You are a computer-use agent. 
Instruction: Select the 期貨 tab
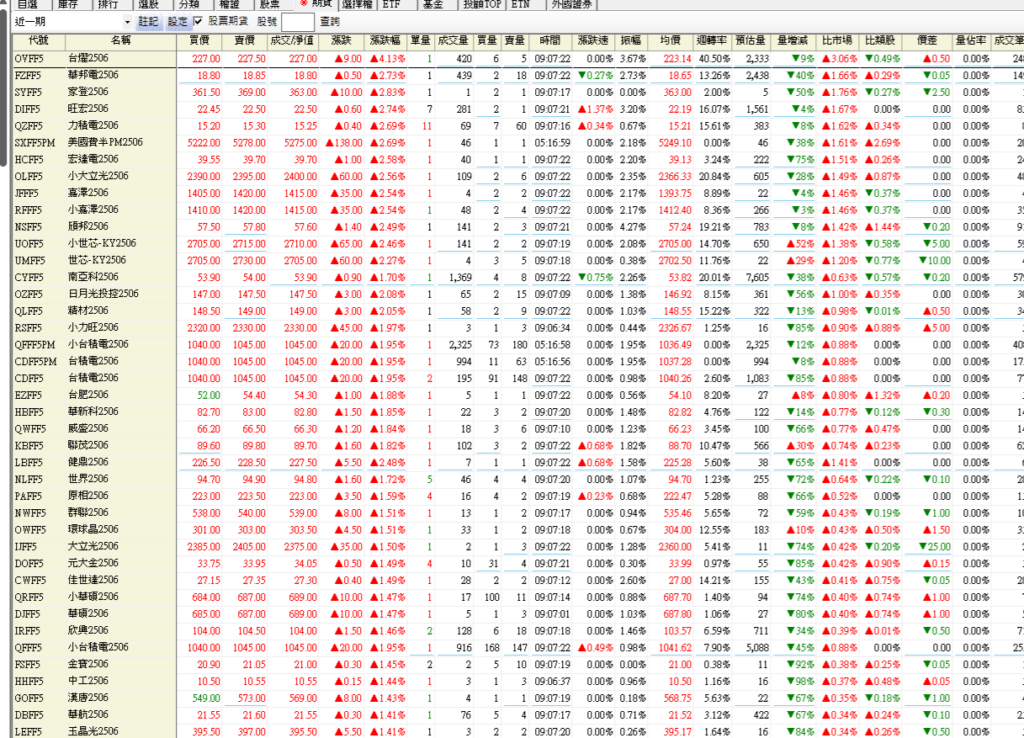pos(316,4)
